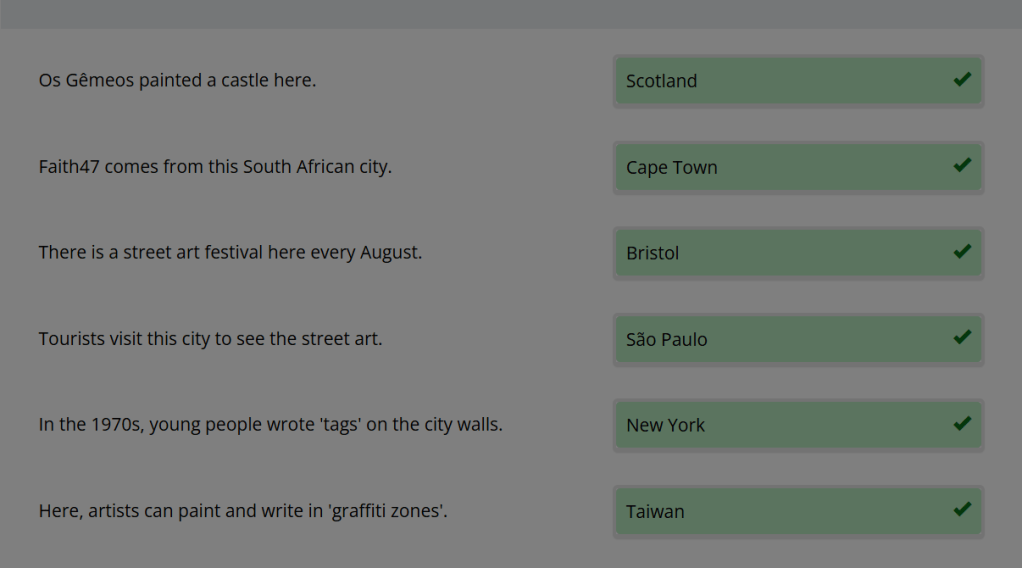Select the Scotland answer box
The height and width of the screenshot is (568, 1022).
(780, 81)
